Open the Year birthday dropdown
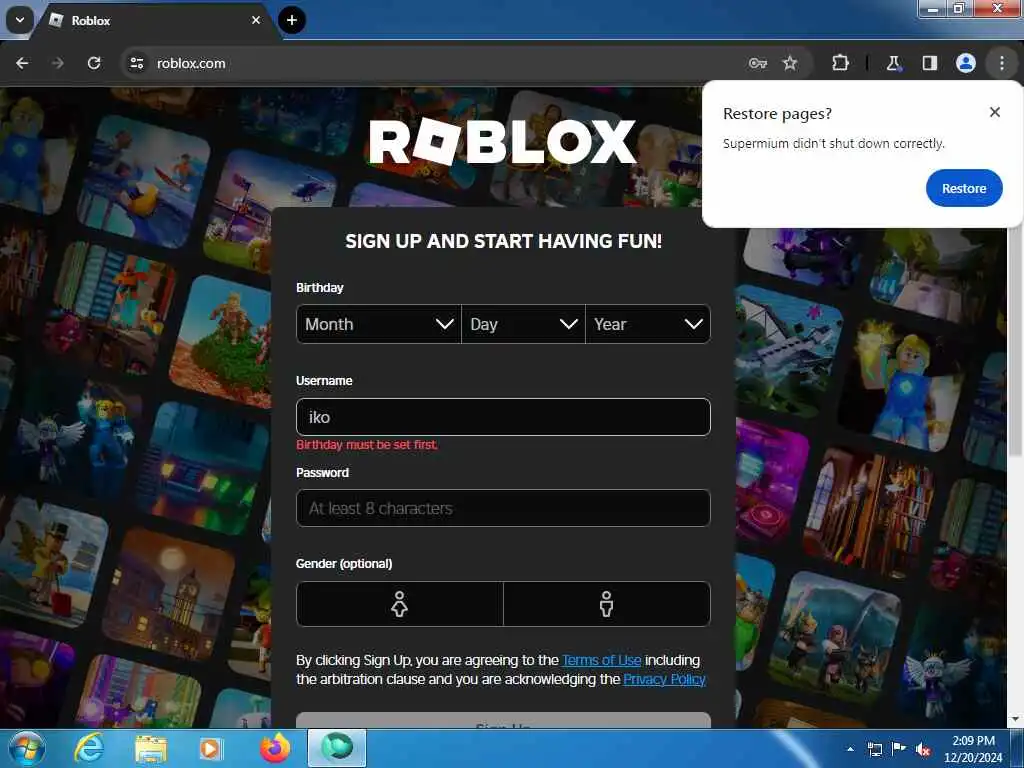The image size is (1024, 768). (648, 324)
